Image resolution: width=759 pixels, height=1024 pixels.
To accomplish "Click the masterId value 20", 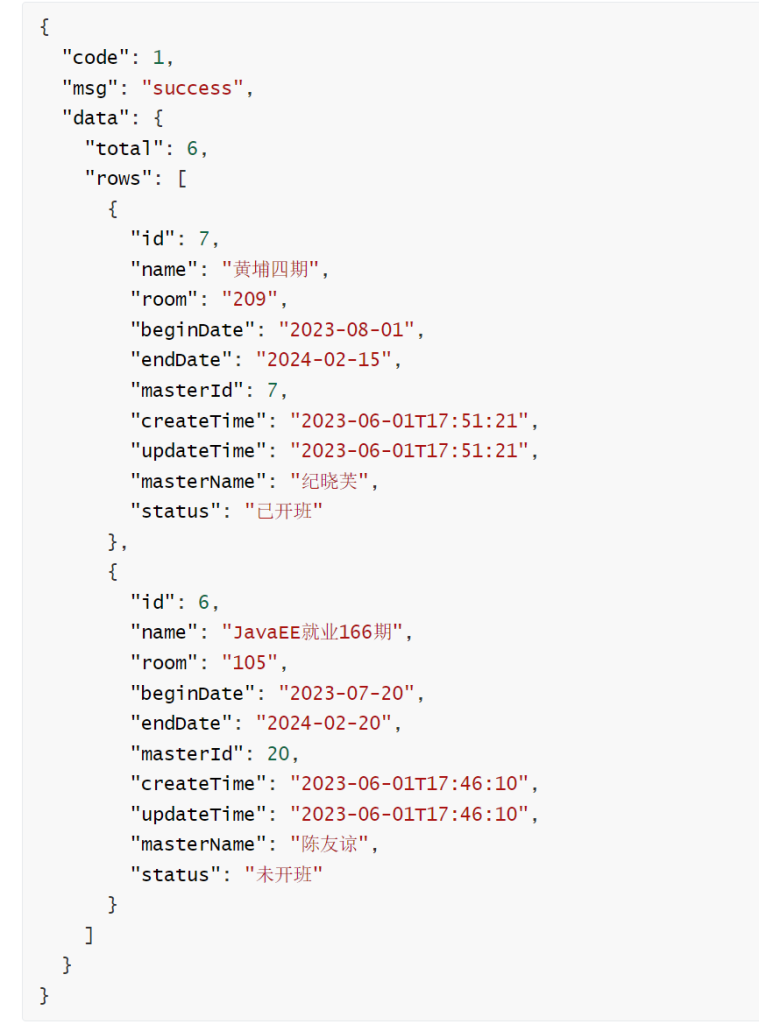I will click(x=278, y=753).
